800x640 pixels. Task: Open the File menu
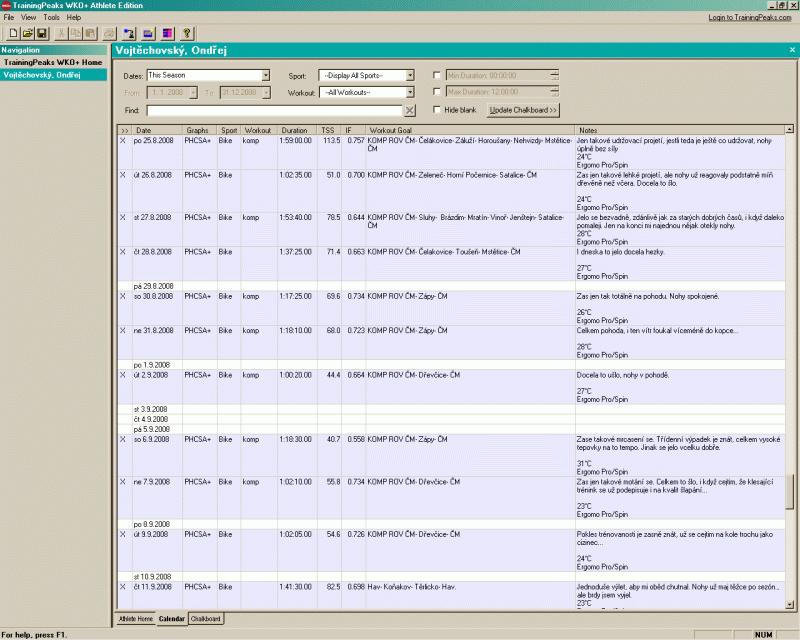click(x=9, y=17)
